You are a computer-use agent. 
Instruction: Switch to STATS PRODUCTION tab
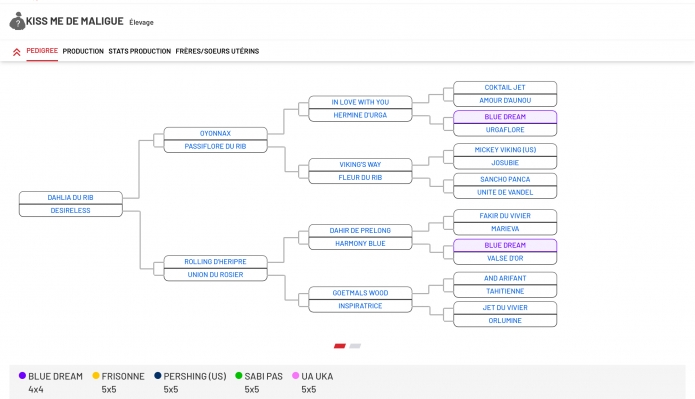tap(140, 51)
